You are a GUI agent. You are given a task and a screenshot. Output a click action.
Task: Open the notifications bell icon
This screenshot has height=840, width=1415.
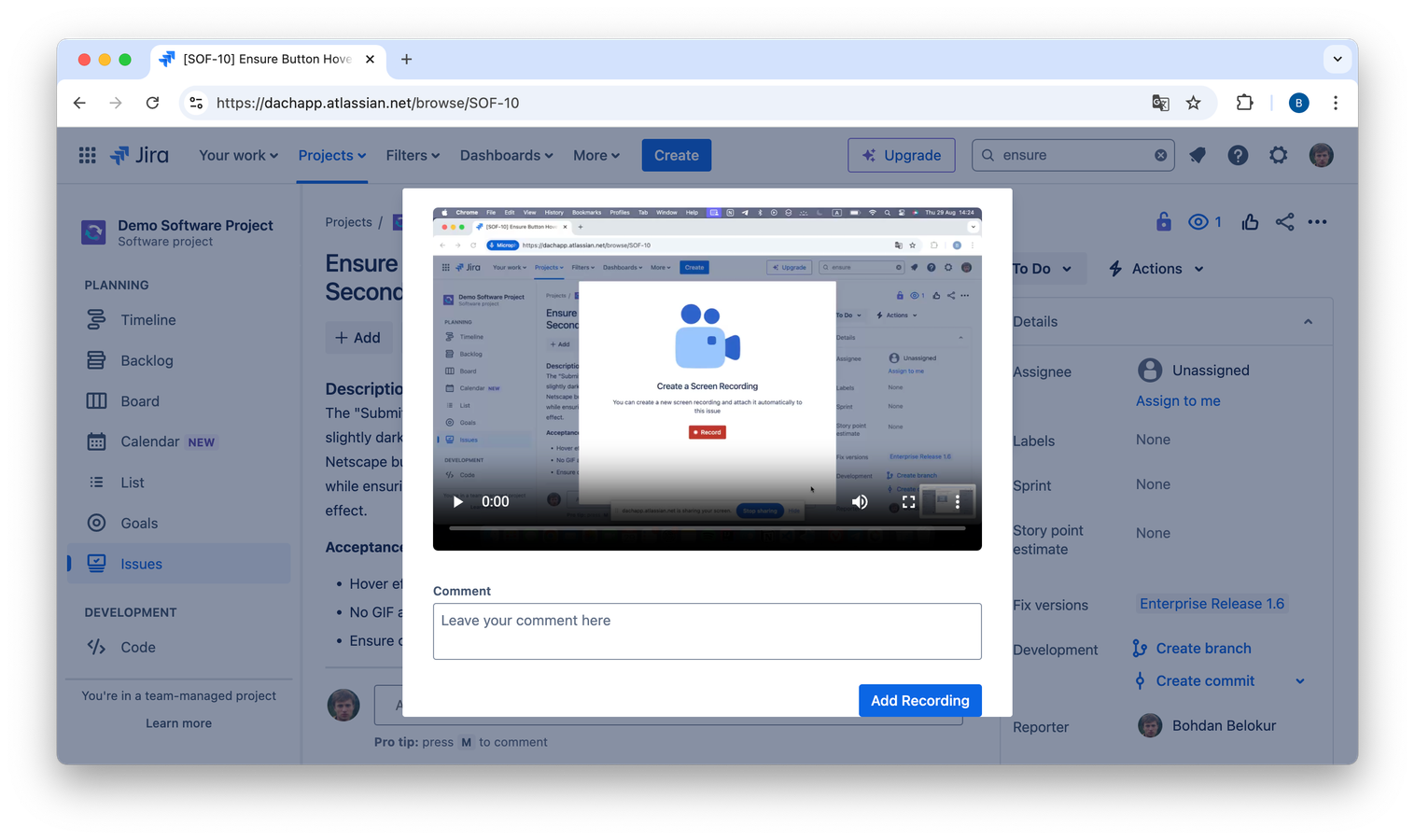coord(1198,155)
